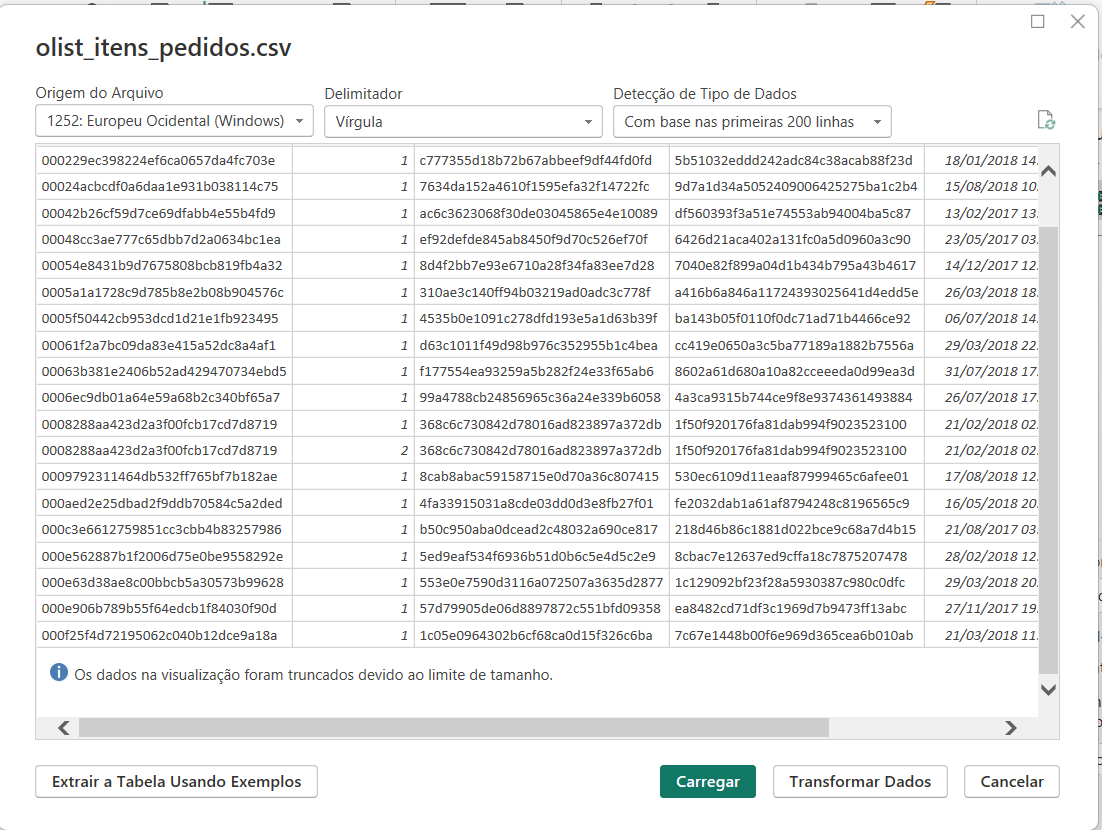Select product id 4535b0e1091c278dfd193e5a1d63b39f
Screen dimensions: 1102x830
[541, 318]
